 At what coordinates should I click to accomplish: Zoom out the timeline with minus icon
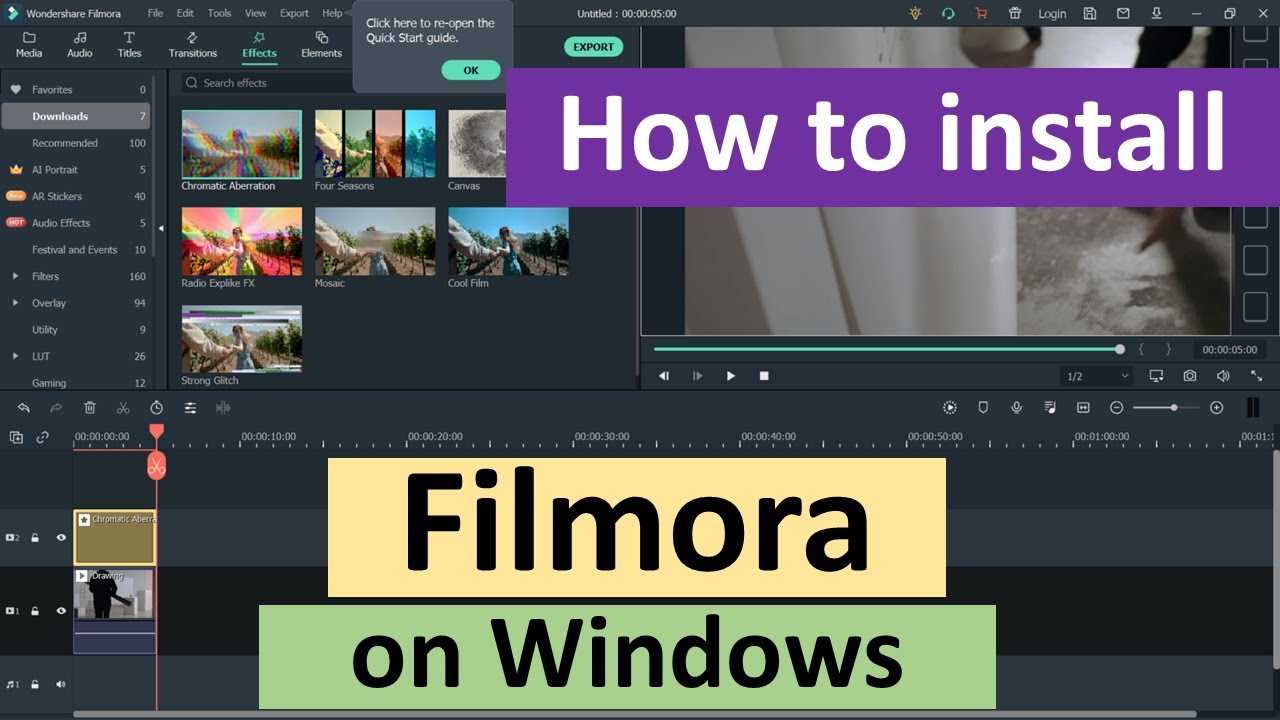pyautogui.click(x=1117, y=408)
